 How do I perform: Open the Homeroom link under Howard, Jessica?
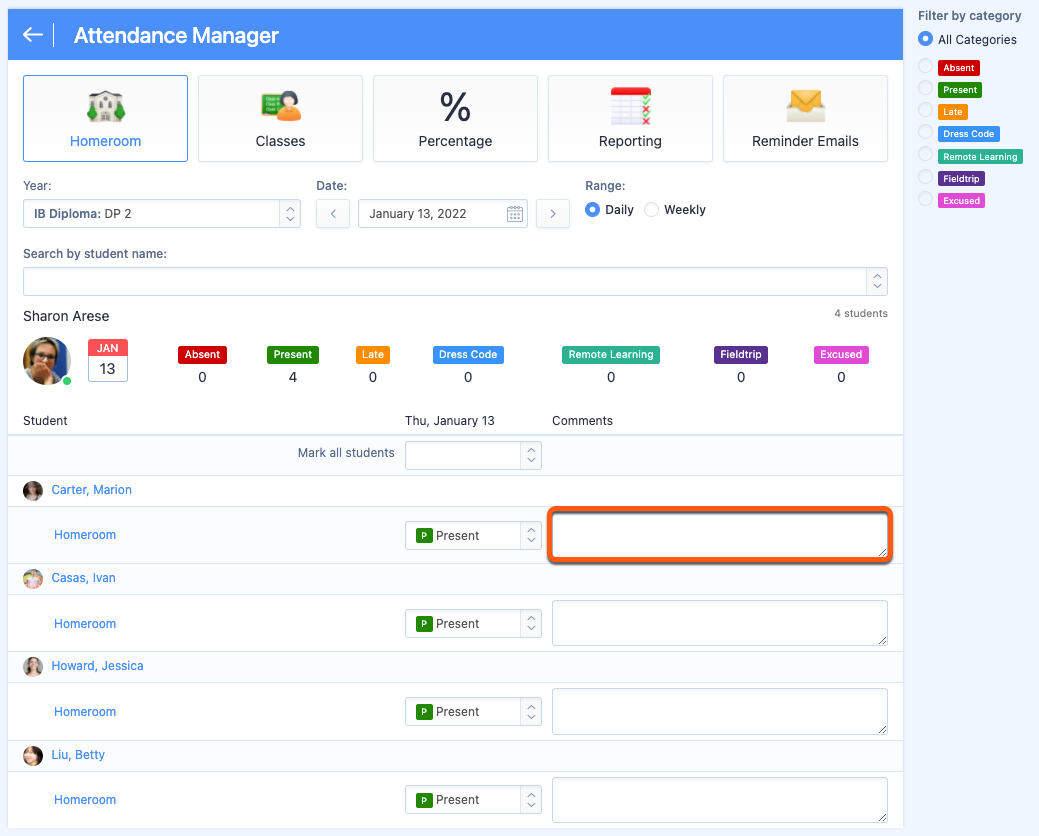pos(85,711)
